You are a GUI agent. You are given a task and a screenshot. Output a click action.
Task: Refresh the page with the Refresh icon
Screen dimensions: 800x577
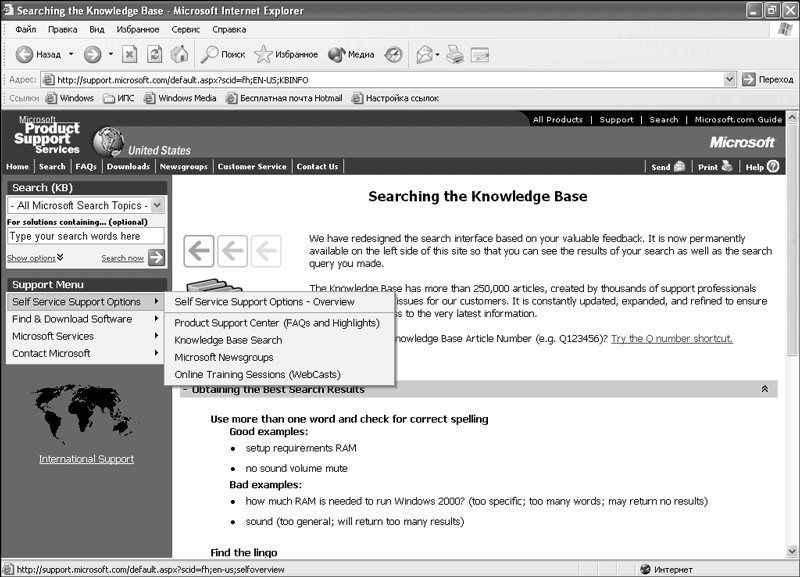click(x=155, y=54)
